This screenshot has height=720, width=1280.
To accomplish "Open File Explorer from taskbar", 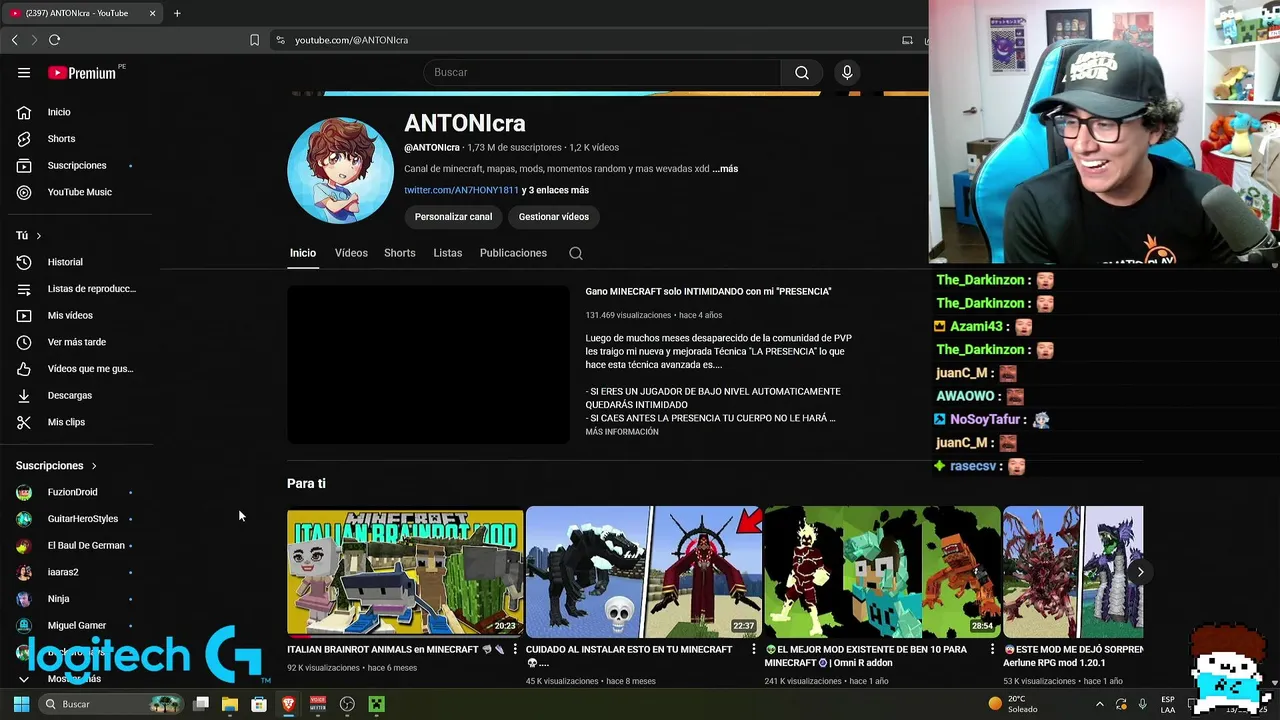I will (230, 704).
